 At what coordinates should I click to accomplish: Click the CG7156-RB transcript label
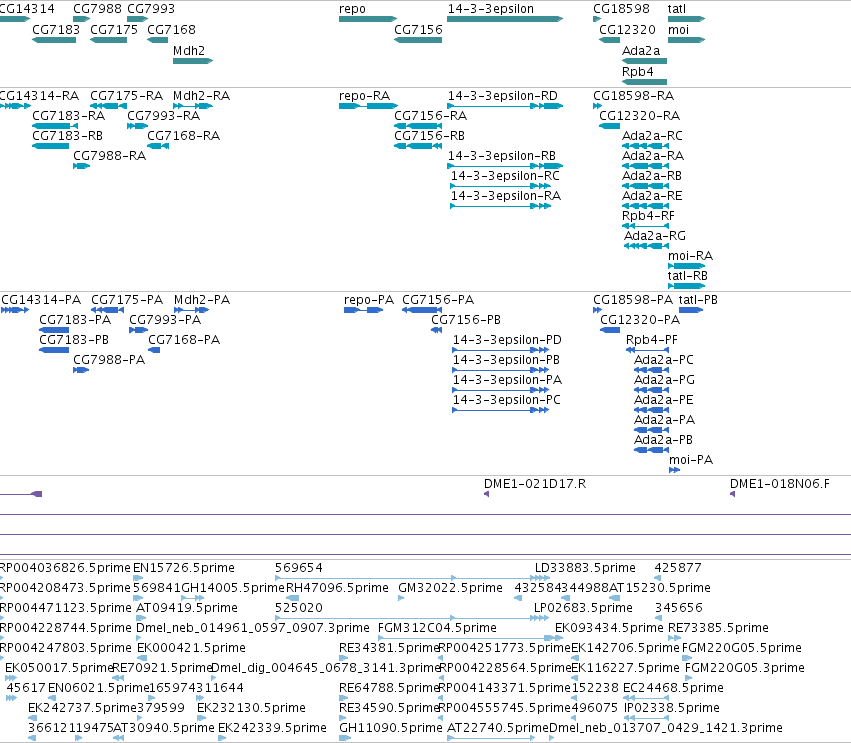click(429, 136)
